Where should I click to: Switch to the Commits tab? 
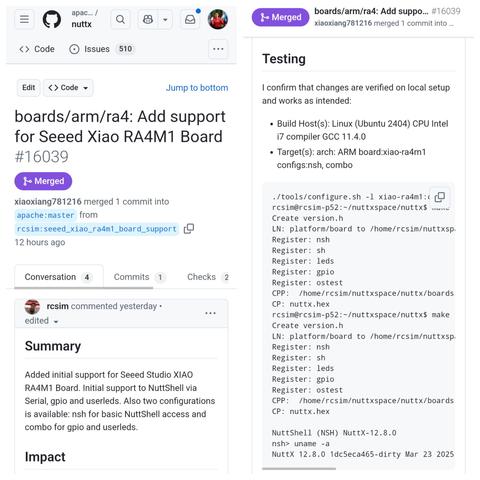(138, 277)
